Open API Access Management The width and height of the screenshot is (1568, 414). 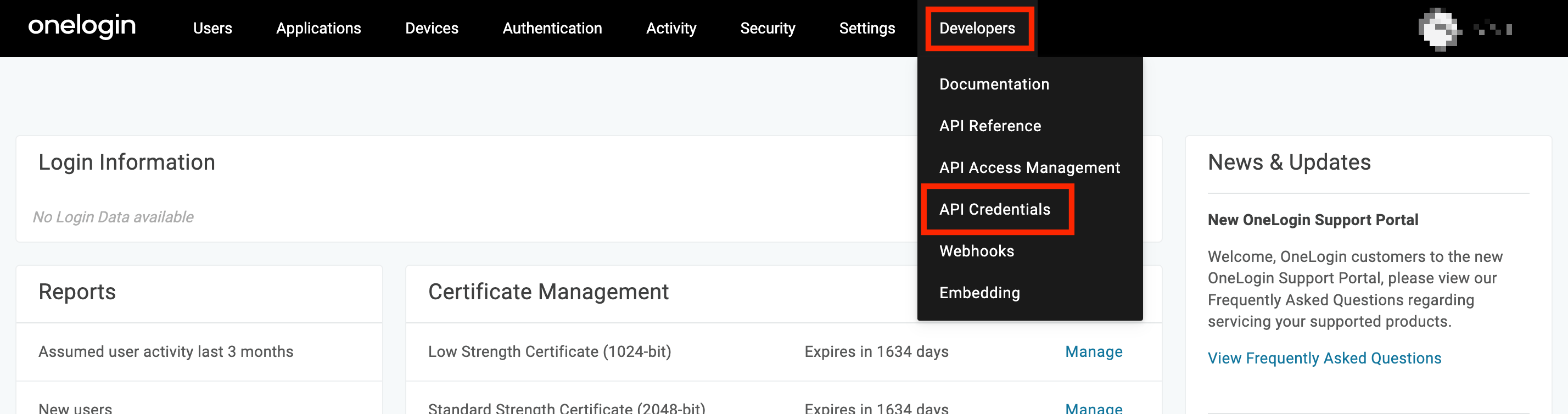pyautogui.click(x=1029, y=167)
